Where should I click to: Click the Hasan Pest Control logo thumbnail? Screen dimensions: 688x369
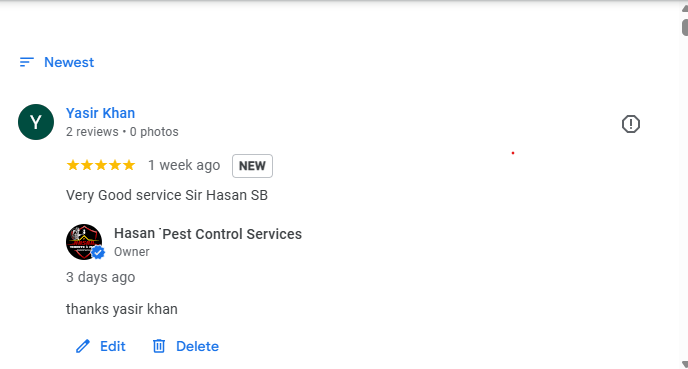point(84,242)
